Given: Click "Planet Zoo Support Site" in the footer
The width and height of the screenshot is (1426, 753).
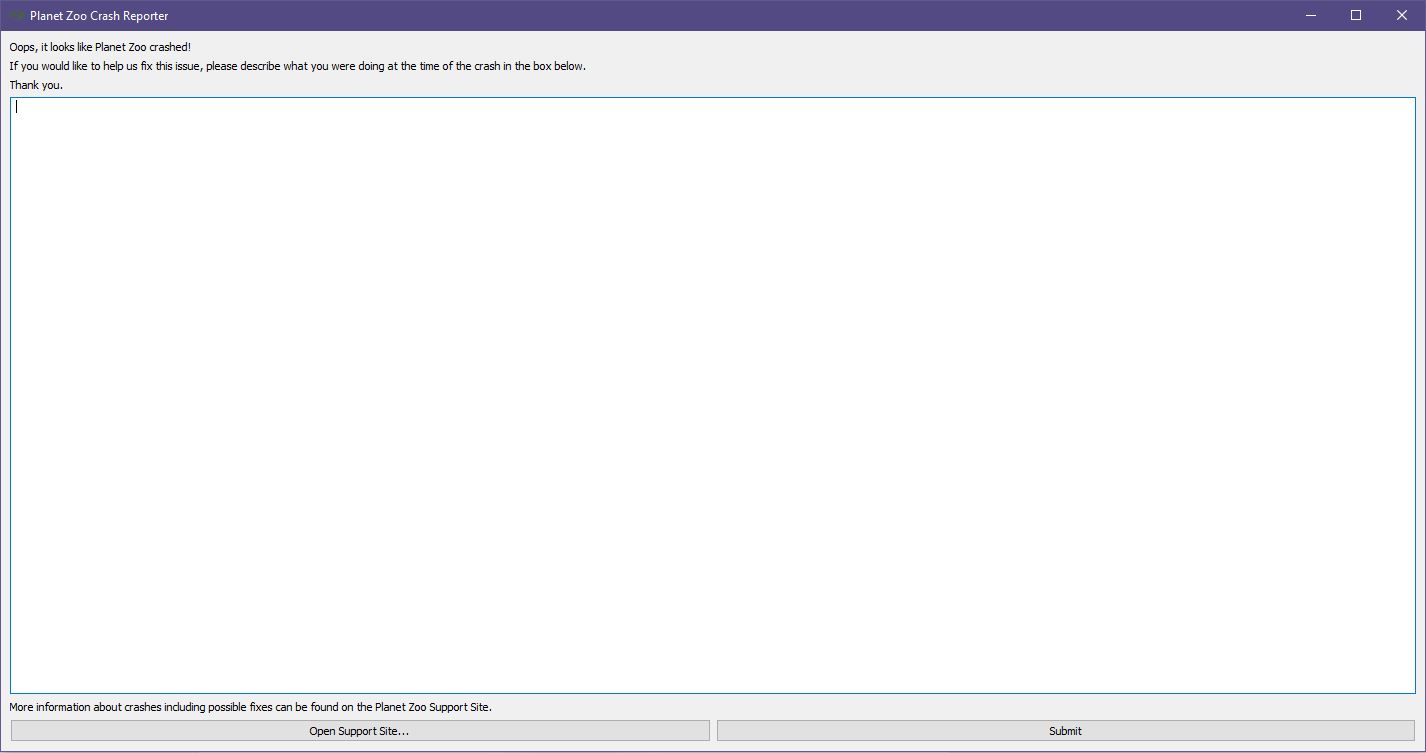Looking at the screenshot, I should [432, 707].
